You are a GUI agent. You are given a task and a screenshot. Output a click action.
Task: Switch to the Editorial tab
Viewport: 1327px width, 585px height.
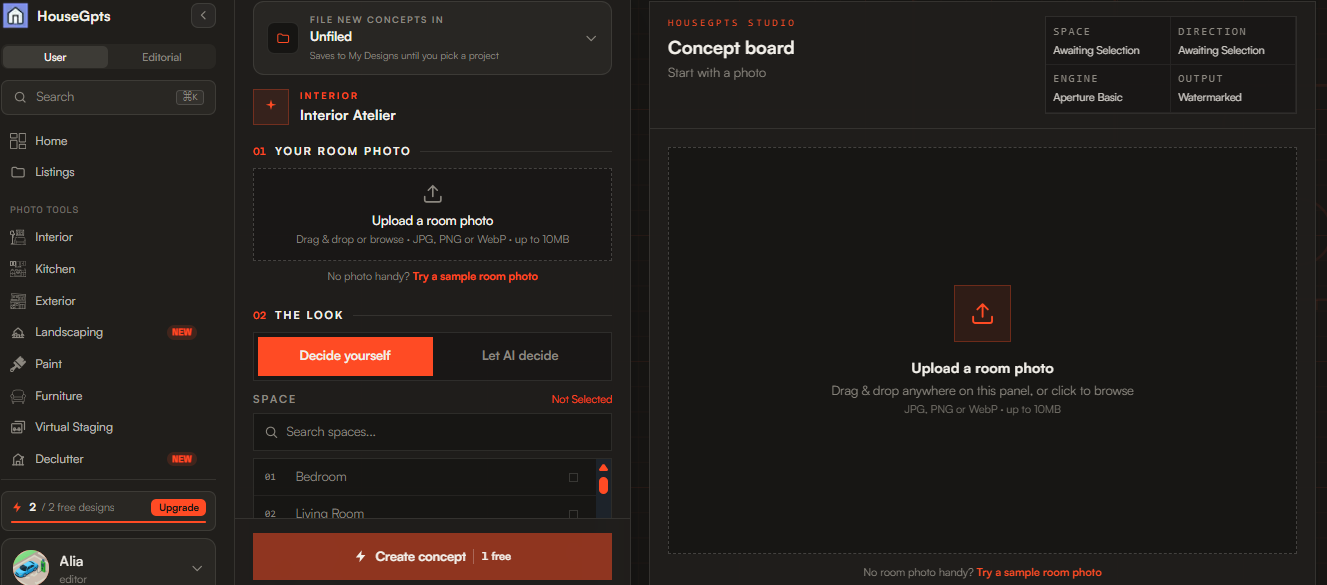click(162, 57)
